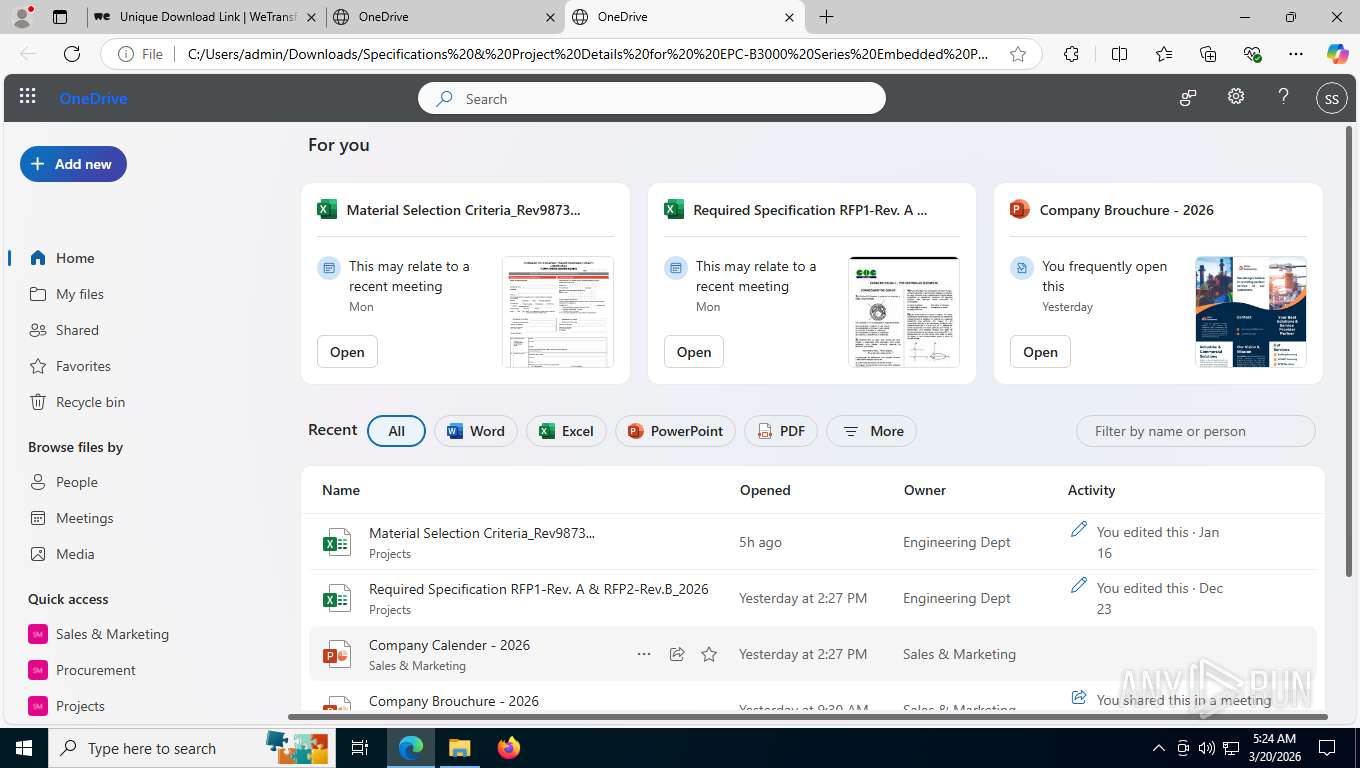Open Company Brouchure - 2026 card
Image resolution: width=1360 pixels, height=768 pixels.
(1040, 352)
